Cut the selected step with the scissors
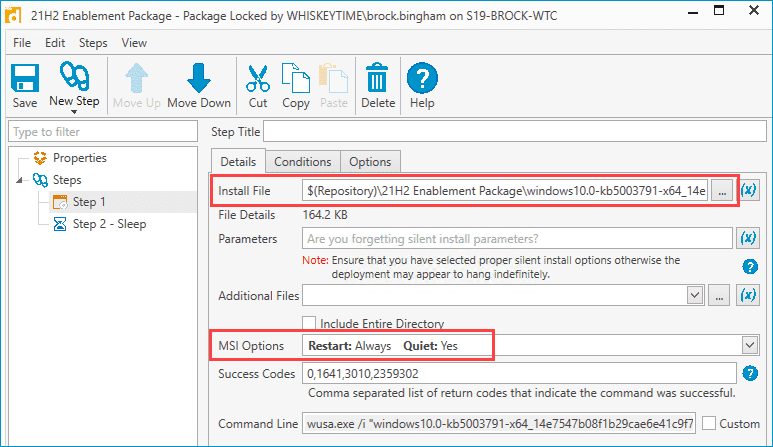773x447 pixels. (258, 85)
